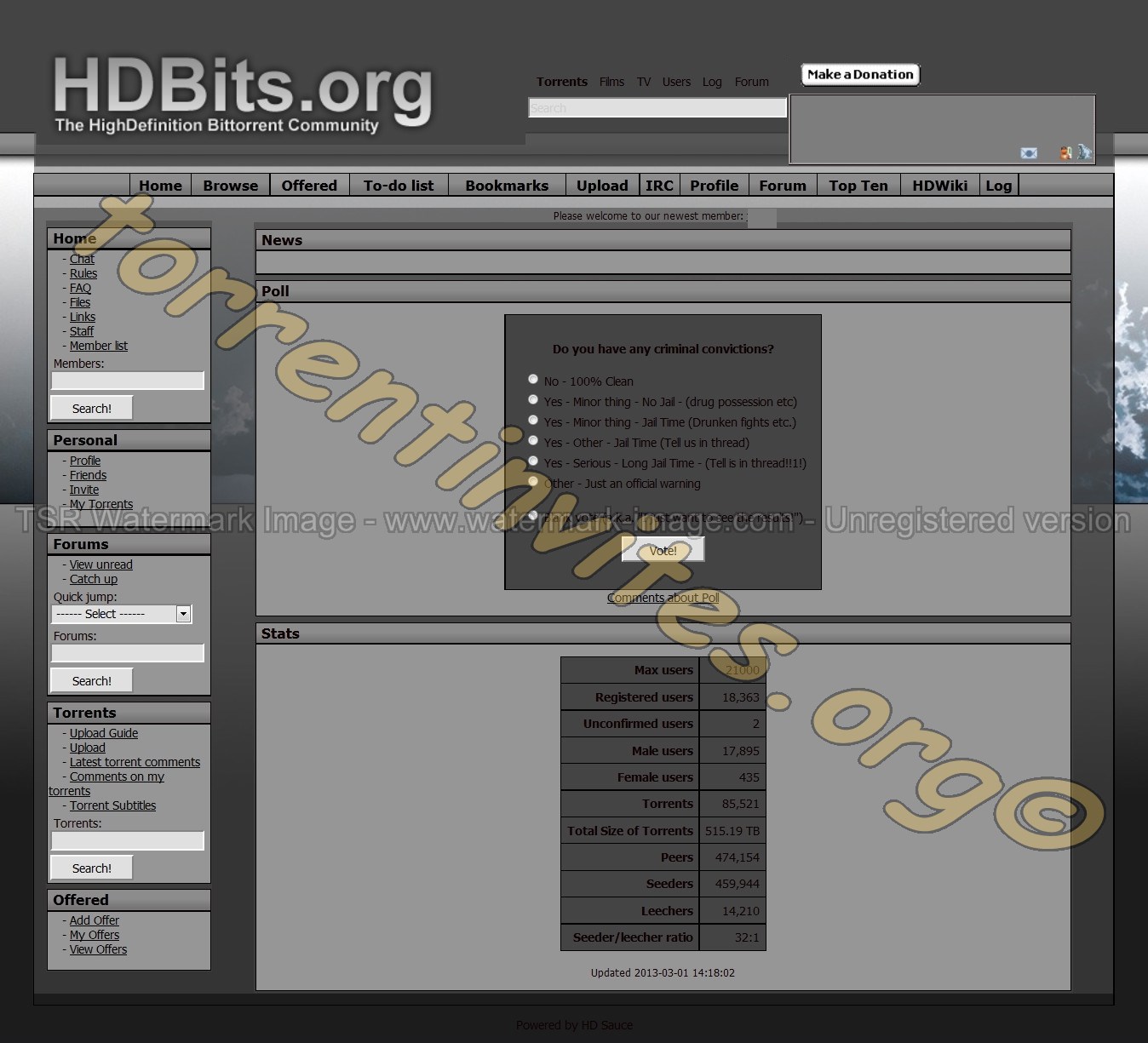1148x1043 pixels.
Task: Open Invite link
Action: pos(84,490)
